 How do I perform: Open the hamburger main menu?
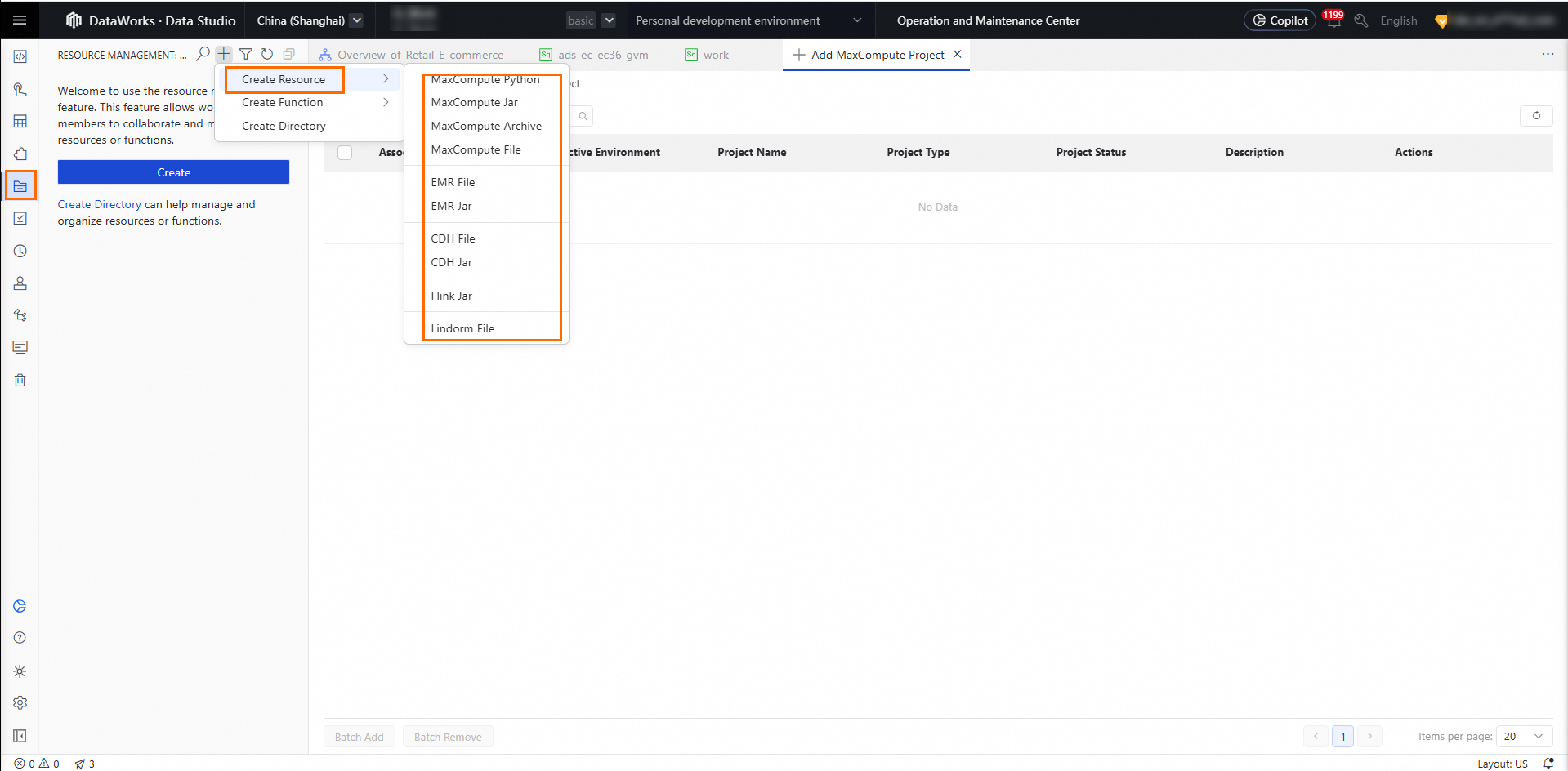(x=20, y=20)
